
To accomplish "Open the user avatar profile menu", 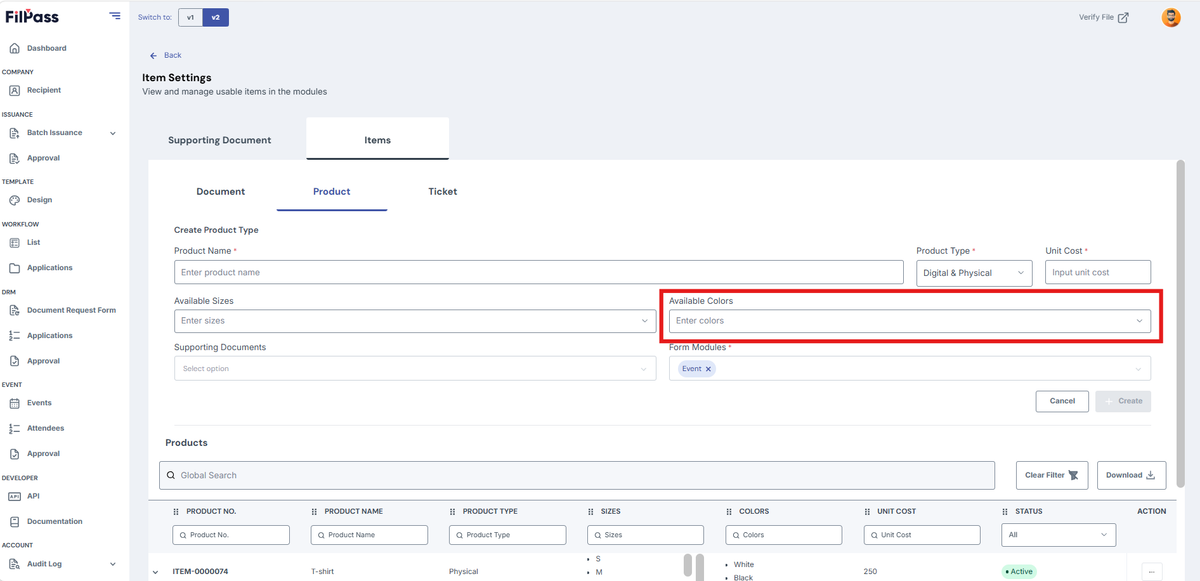I will (x=1171, y=17).
